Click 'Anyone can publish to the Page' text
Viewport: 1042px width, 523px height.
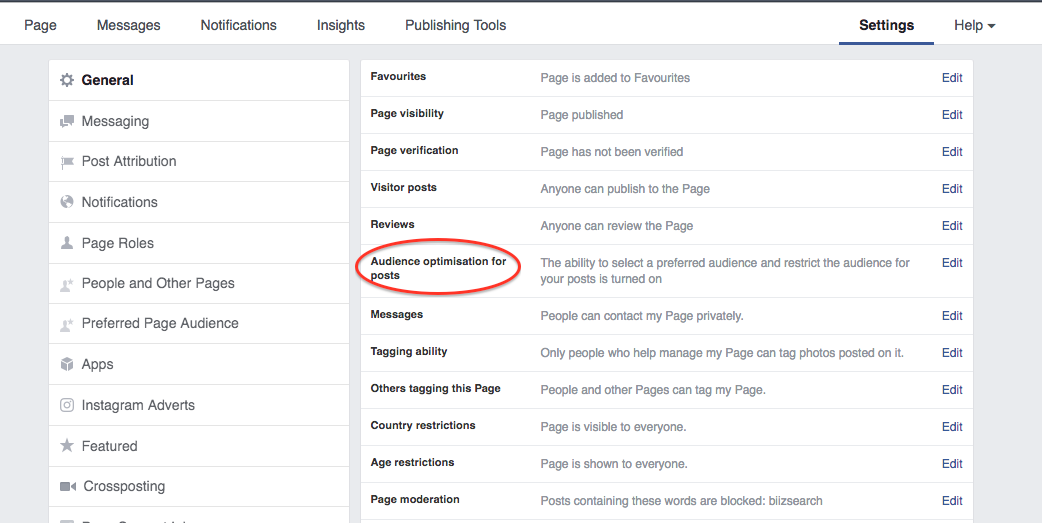coord(625,189)
